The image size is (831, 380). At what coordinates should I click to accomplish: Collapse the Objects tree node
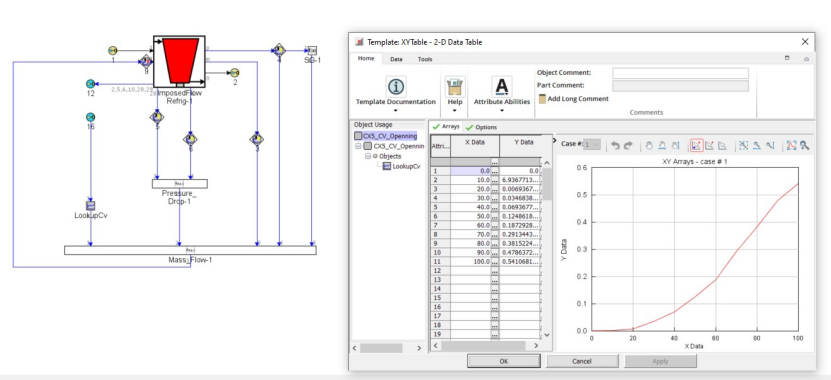(367, 156)
